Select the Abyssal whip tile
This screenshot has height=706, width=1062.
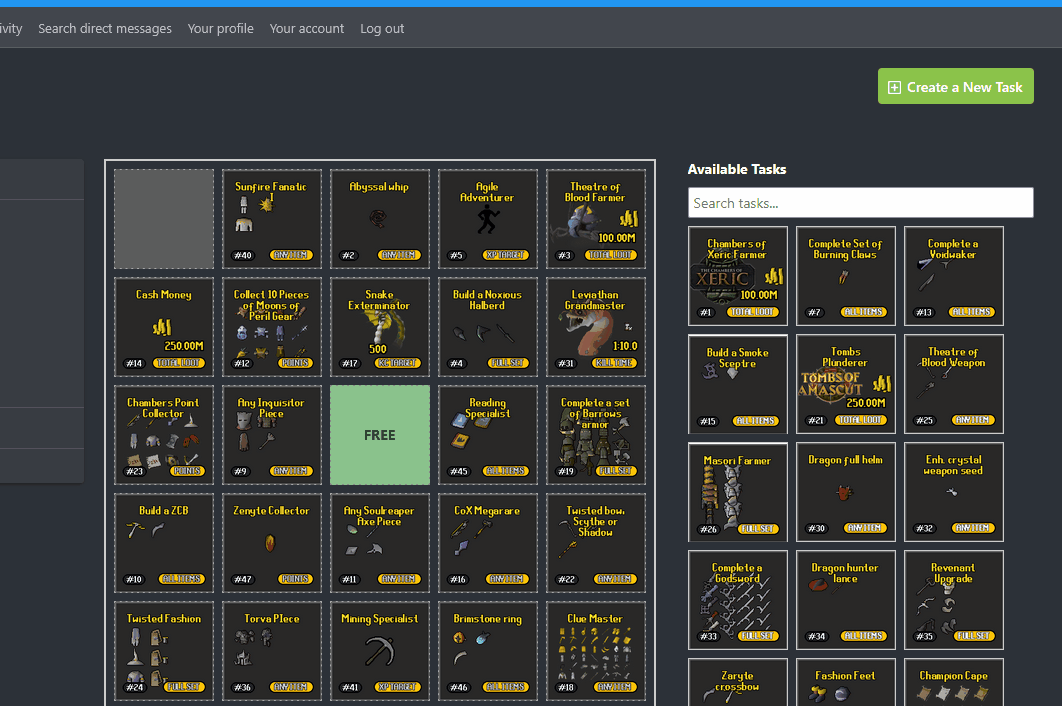tap(380, 219)
